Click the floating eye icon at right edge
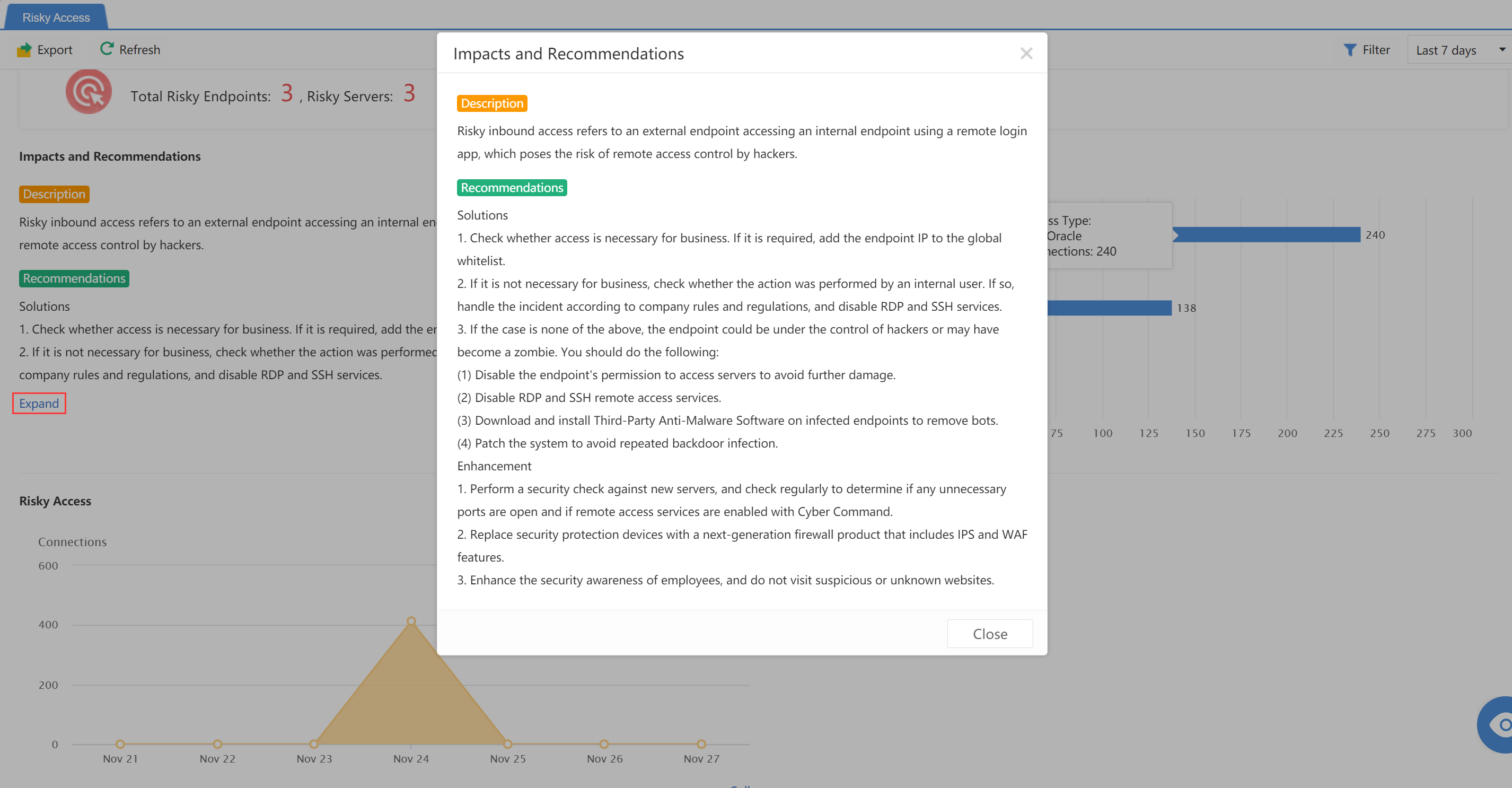Image resolution: width=1512 pixels, height=788 pixels. pos(1500,724)
